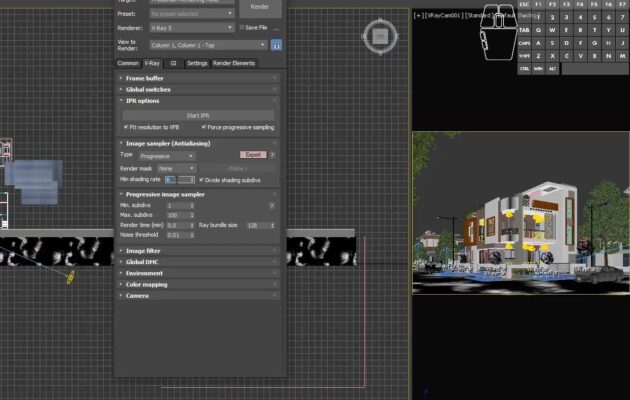Click the viewport [+] menu label

pos(418,15)
